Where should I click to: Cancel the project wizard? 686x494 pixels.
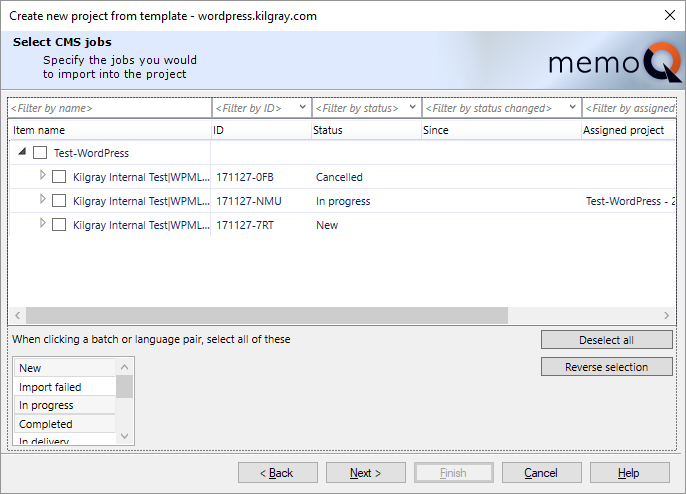[x=542, y=473]
